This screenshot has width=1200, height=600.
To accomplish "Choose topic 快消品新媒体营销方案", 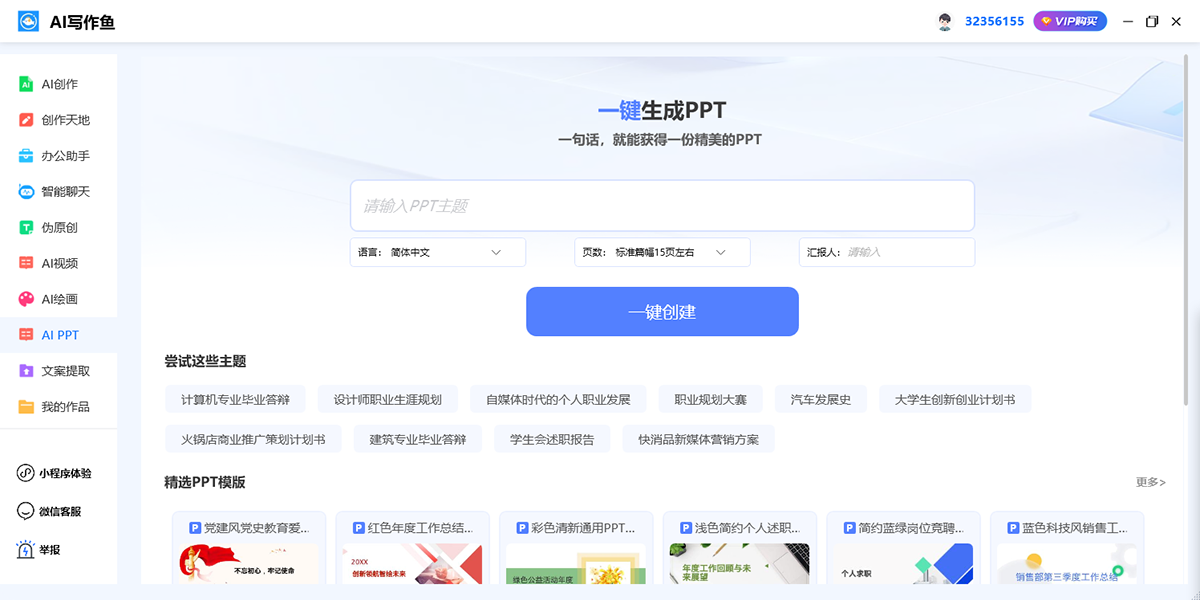I will pos(698,439).
